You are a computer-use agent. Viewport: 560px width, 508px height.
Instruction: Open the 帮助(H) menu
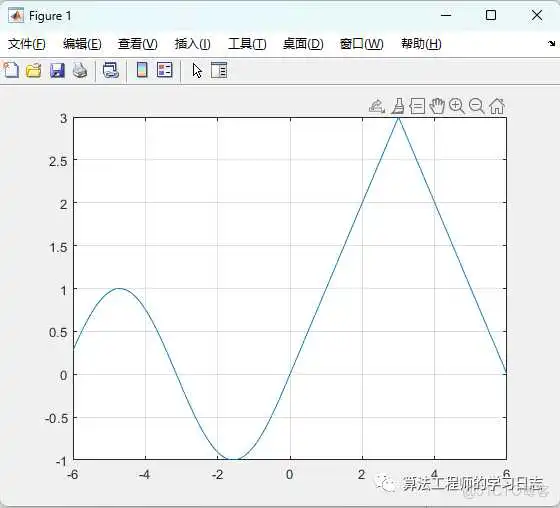tap(421, 44)
